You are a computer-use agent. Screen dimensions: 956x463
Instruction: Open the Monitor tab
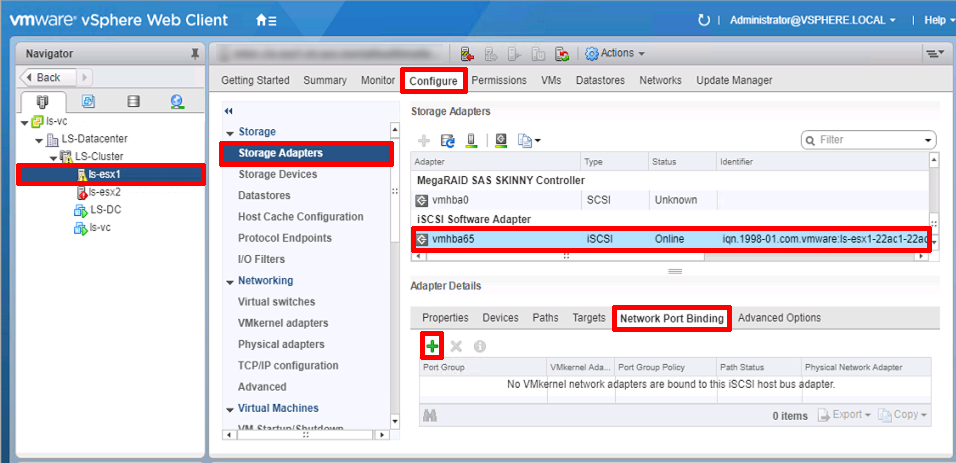(378, 80)
